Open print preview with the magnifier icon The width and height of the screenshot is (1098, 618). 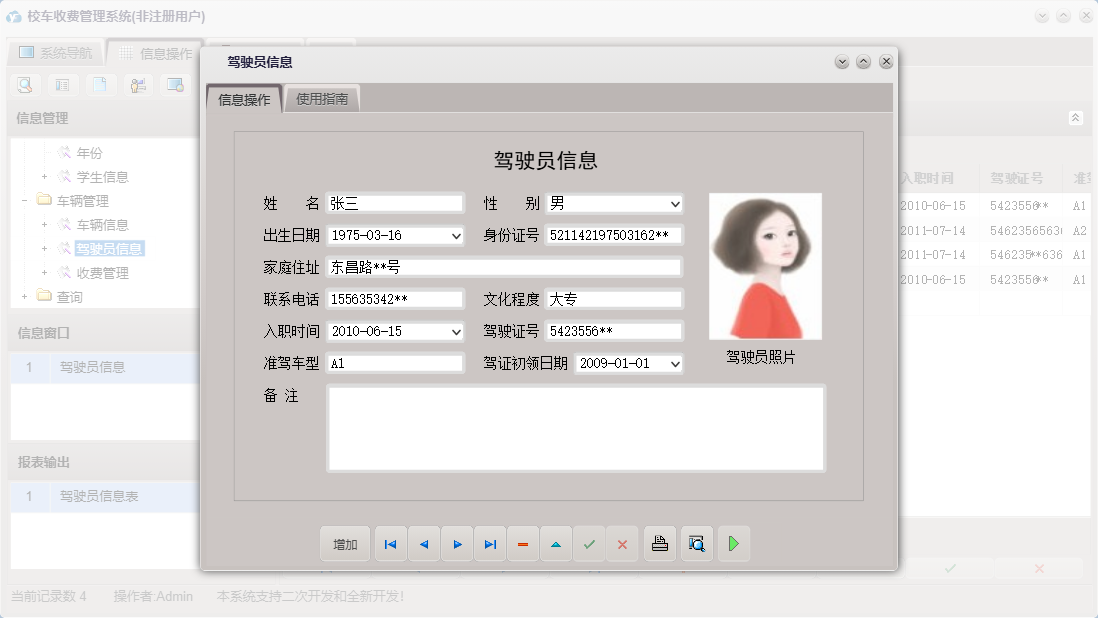click(697, 543)
